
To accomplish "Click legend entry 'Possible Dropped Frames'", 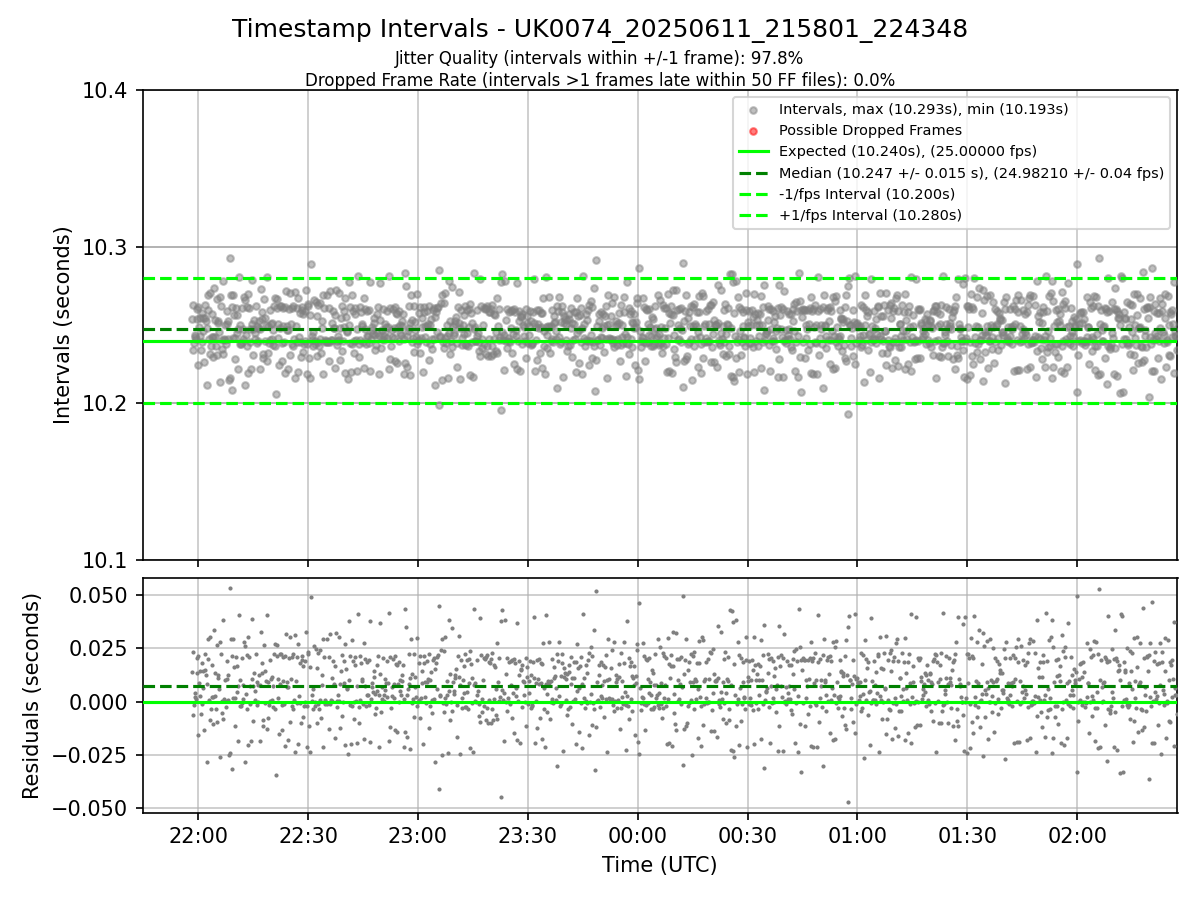I will pyautogui.click(x=870, y=130).
